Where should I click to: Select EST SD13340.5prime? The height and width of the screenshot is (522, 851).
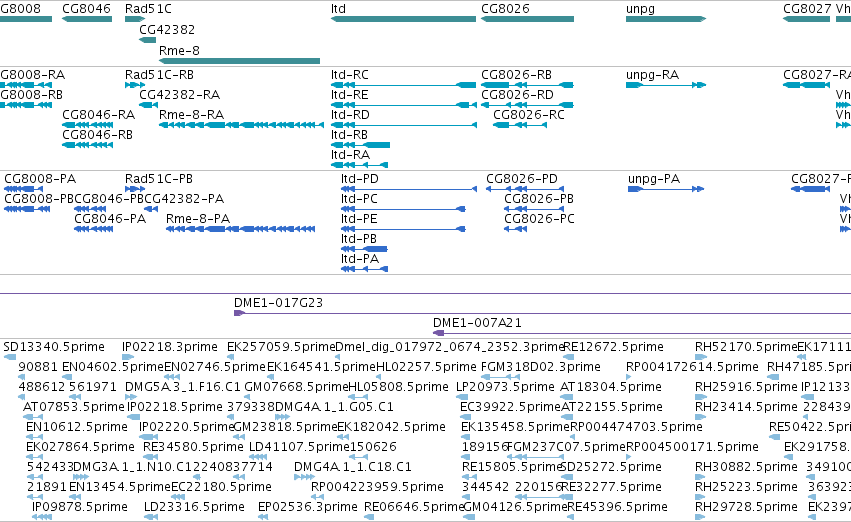[10, 357]
